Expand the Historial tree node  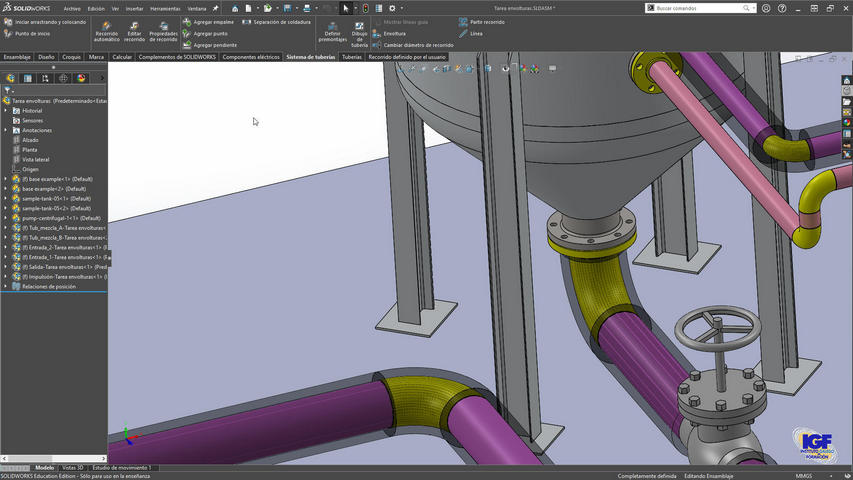pos(6,110)
